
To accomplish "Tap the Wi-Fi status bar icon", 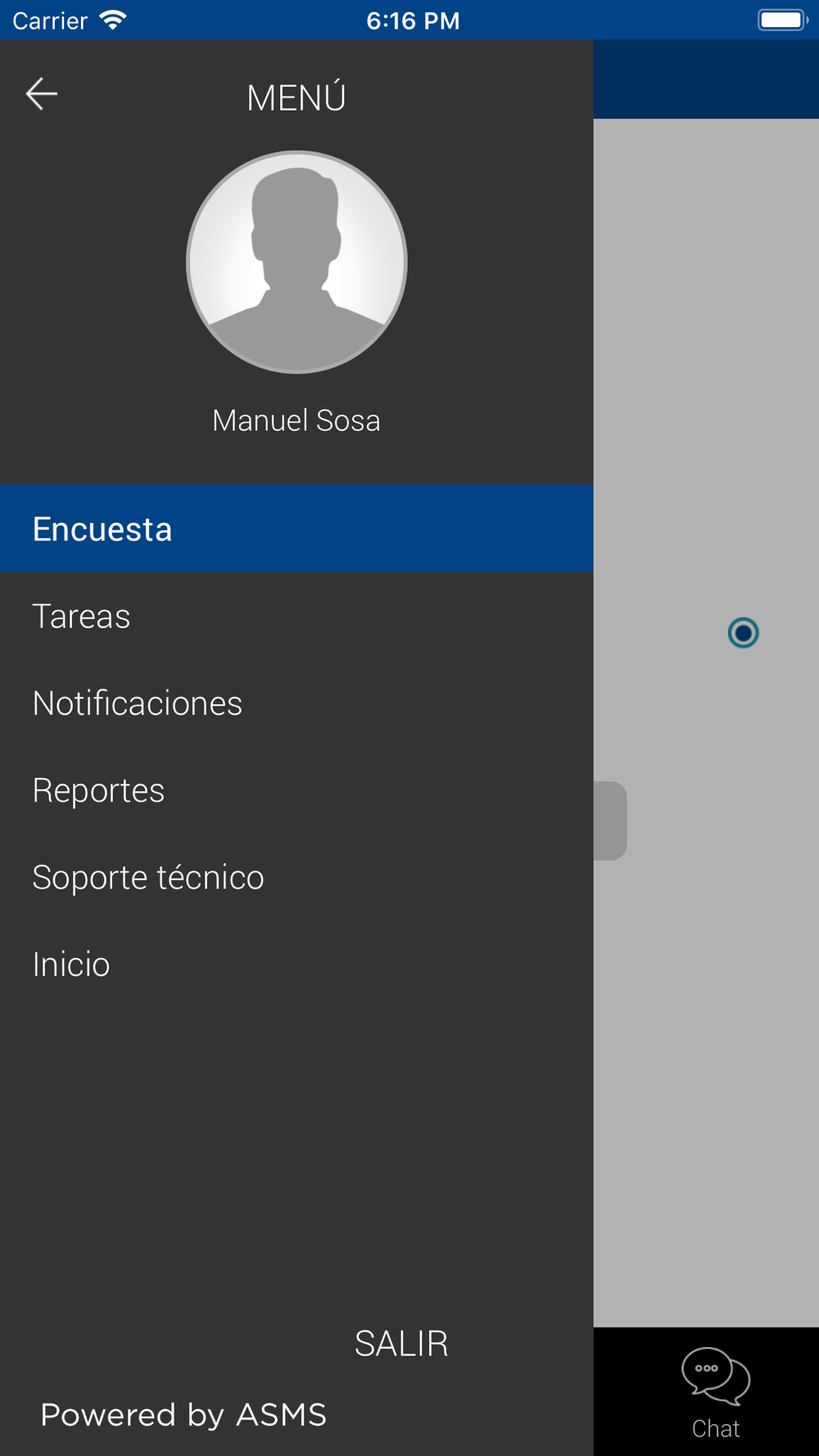I will [113, 20].
